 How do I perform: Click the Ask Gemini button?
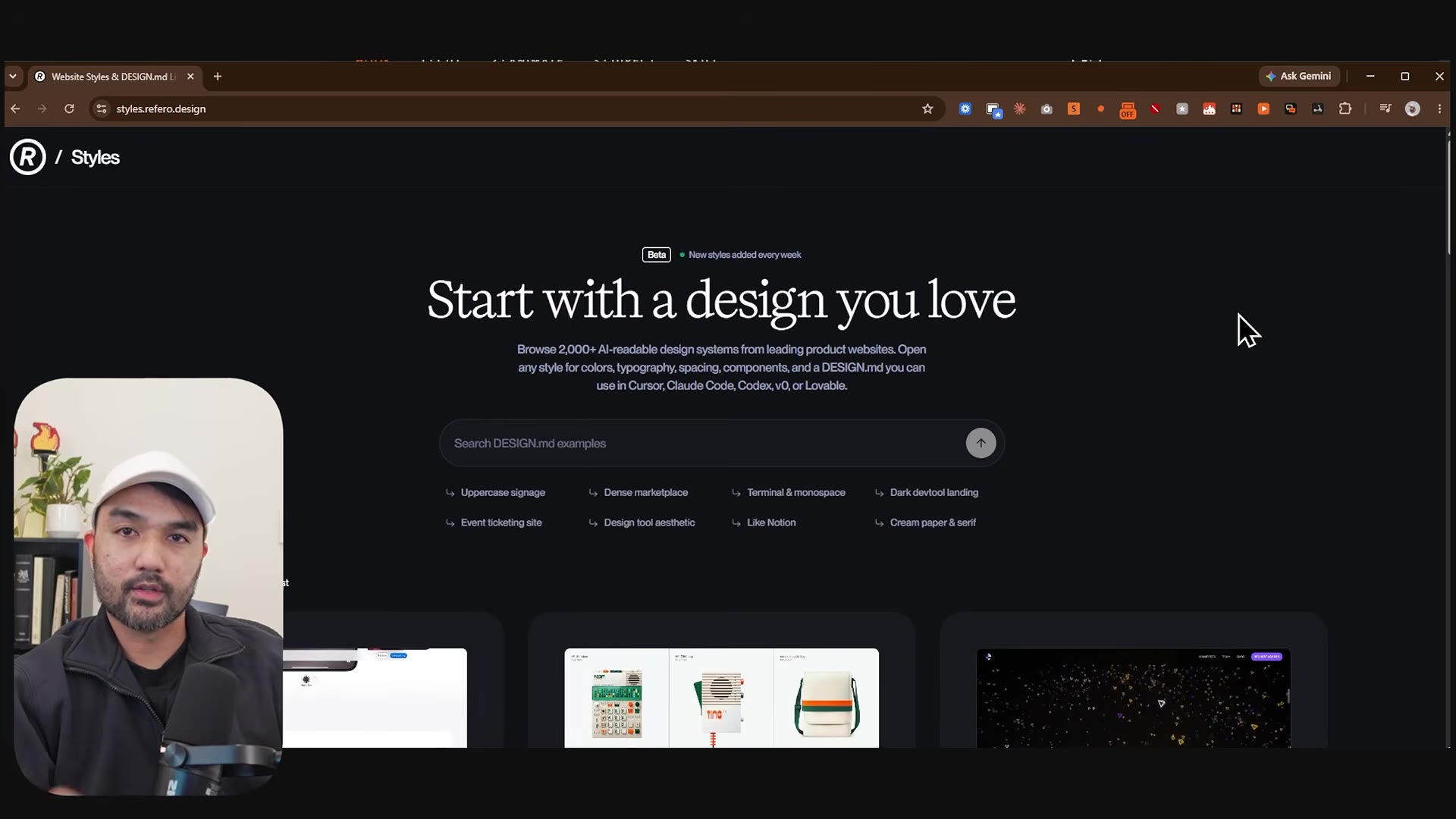(1299, 76)
